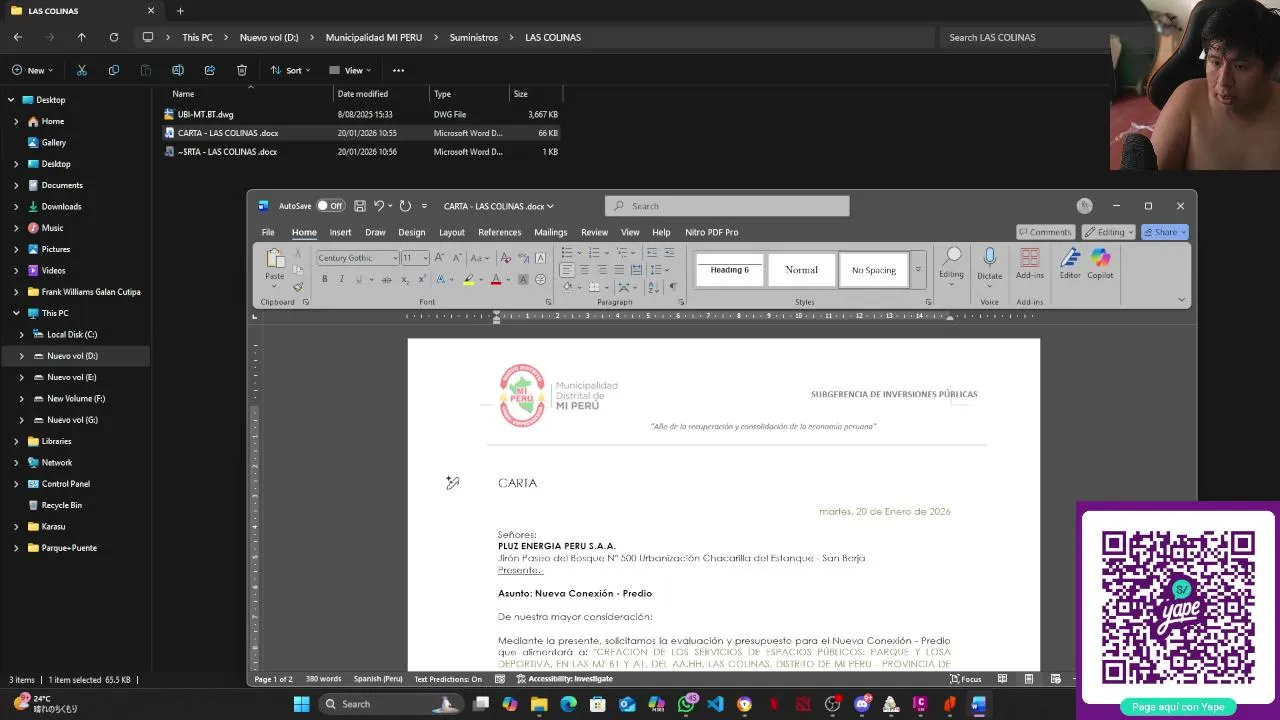1280x720 pixels.
Task: Go up one folder in File Explorer
Action: point(82,37)
